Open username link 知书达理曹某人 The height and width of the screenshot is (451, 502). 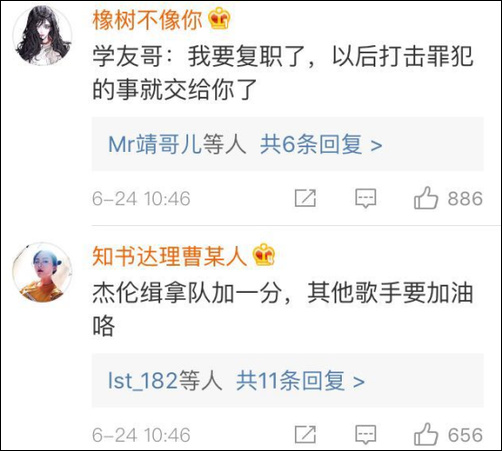click(x=169, y=256)
